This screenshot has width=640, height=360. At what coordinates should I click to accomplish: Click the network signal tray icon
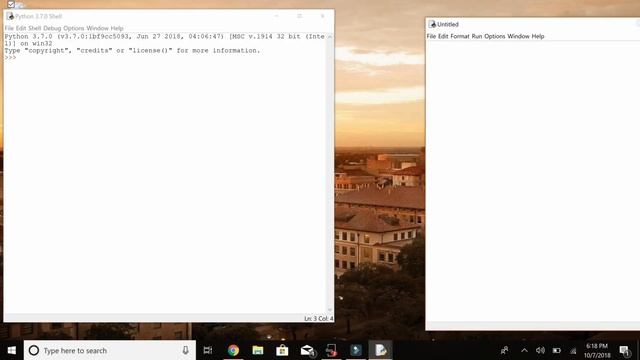pyautogui.click(x=573, y=350)
